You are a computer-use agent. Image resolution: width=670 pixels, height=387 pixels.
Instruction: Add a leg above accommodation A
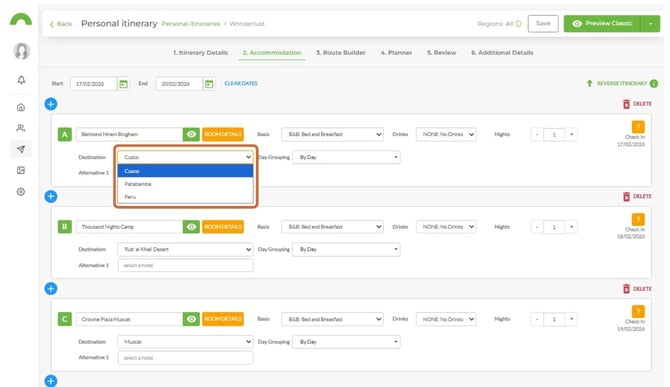coord(51,104)
